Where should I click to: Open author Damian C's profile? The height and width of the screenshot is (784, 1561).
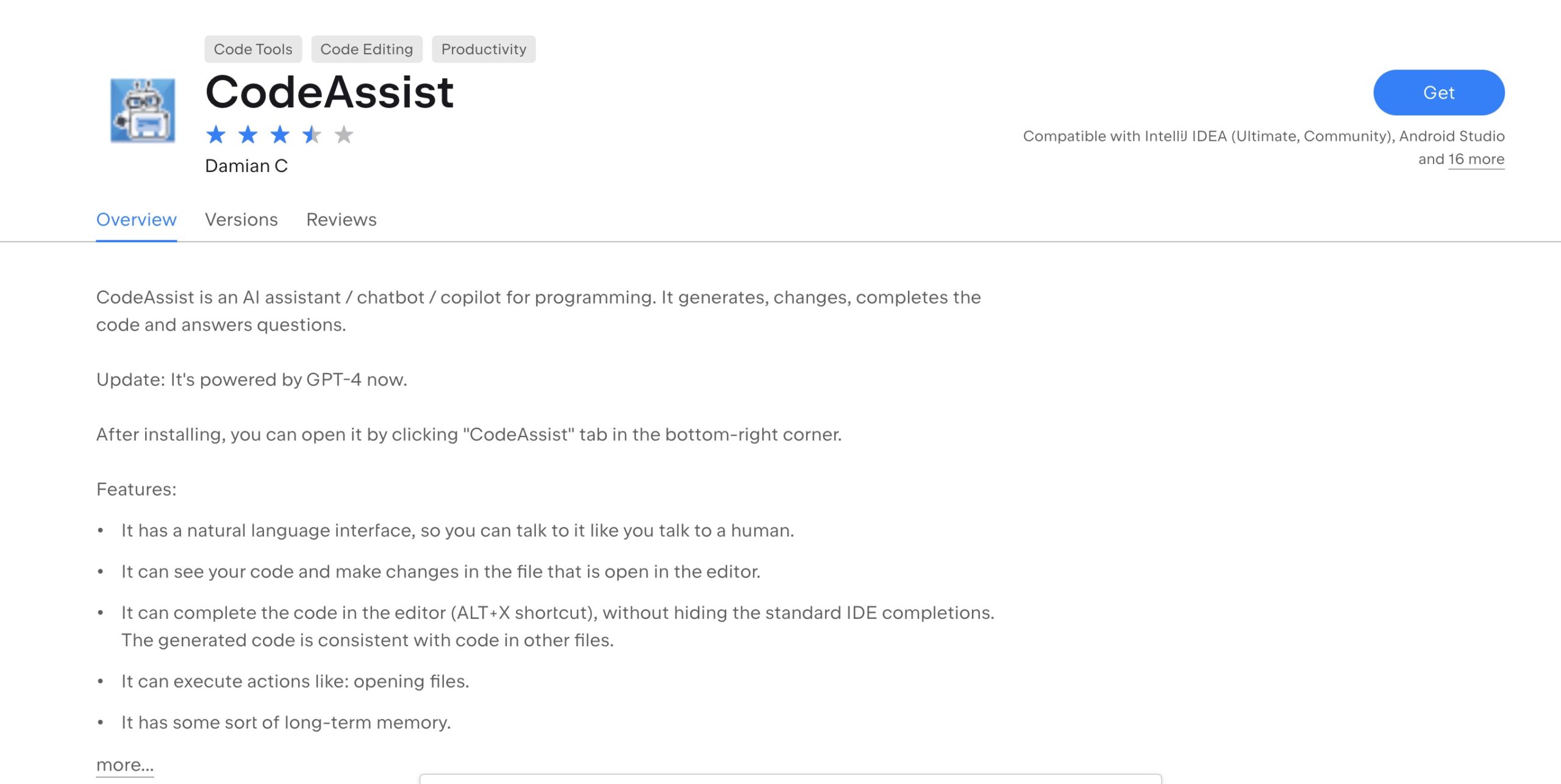click(x=246, y=166)
